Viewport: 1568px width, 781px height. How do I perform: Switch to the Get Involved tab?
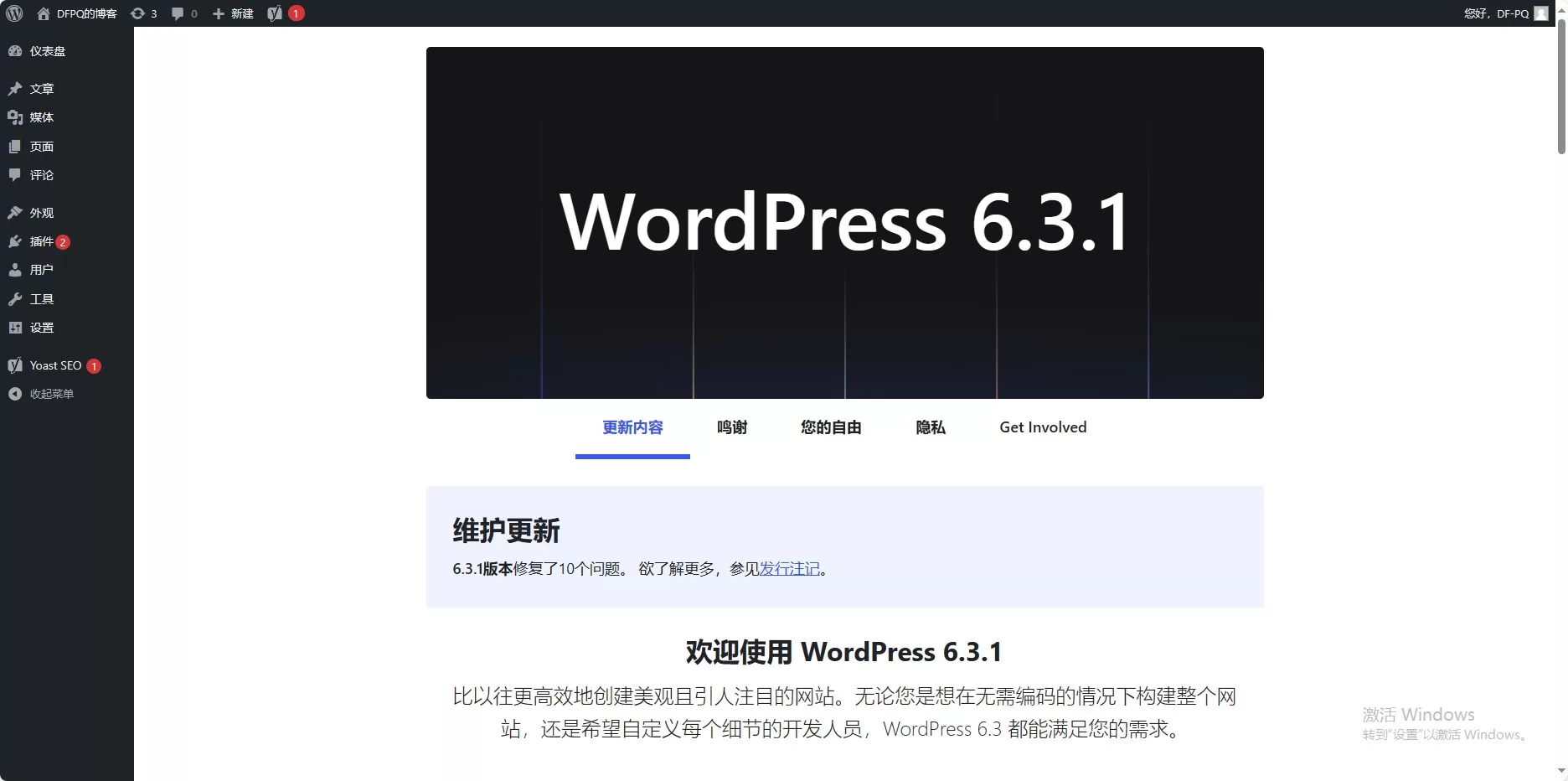(x=1042, y=427)
